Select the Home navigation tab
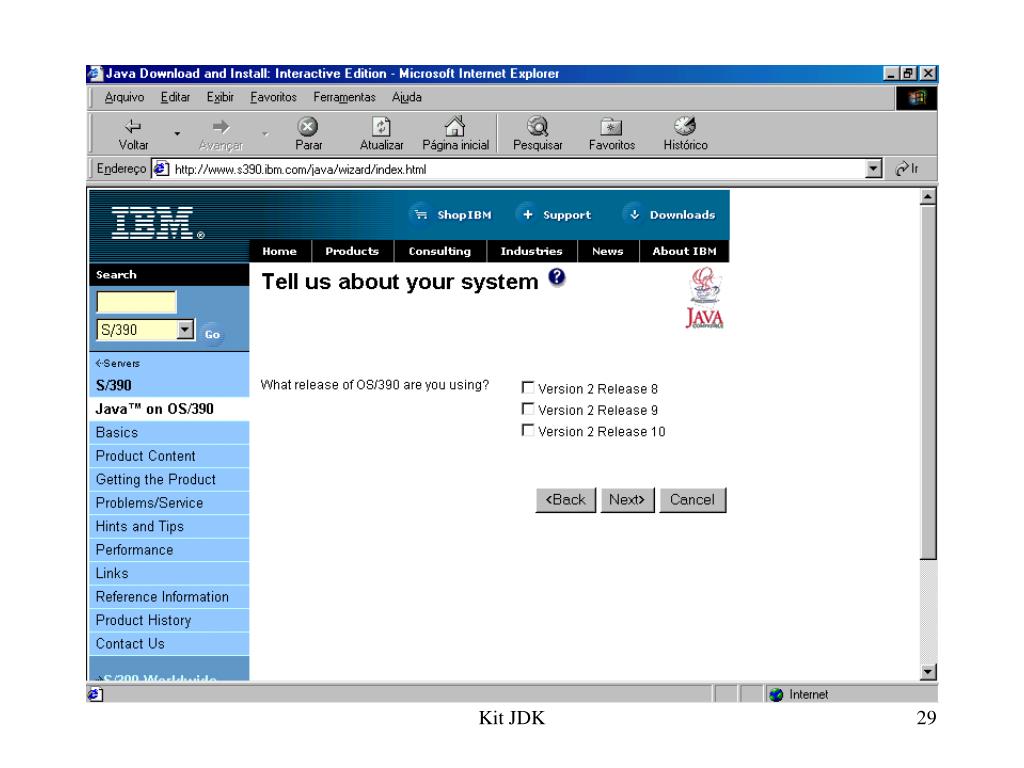Image resolution: width=1024 pixels, height=768 pixels. coord(280,251)
